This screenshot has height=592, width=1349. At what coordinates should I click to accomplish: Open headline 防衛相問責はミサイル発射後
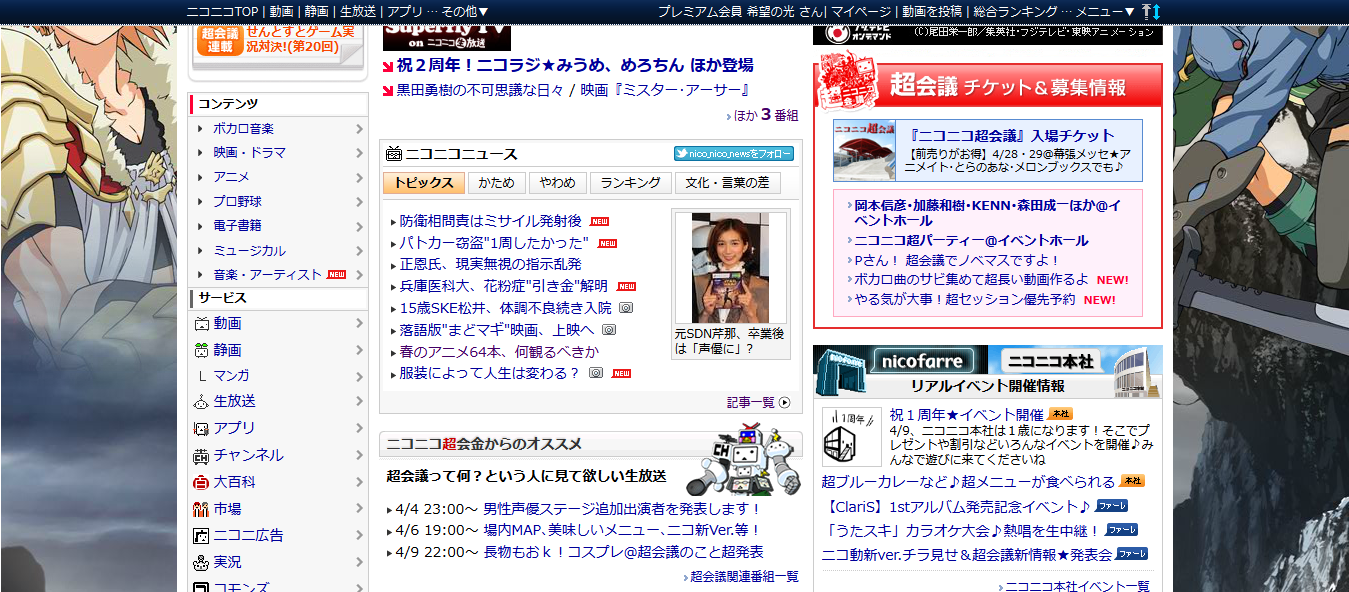pos(490,221)
